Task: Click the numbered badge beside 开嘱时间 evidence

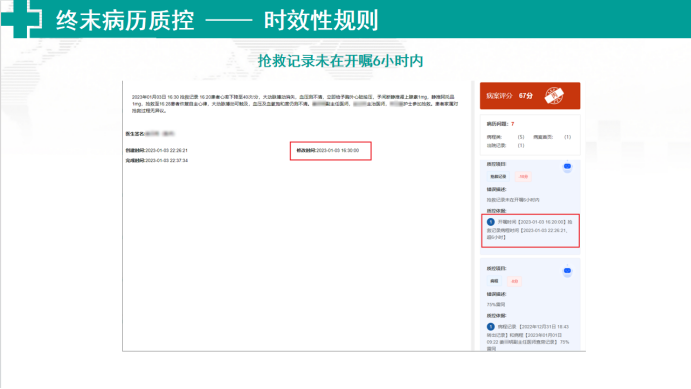Action: tap(490, 222)
